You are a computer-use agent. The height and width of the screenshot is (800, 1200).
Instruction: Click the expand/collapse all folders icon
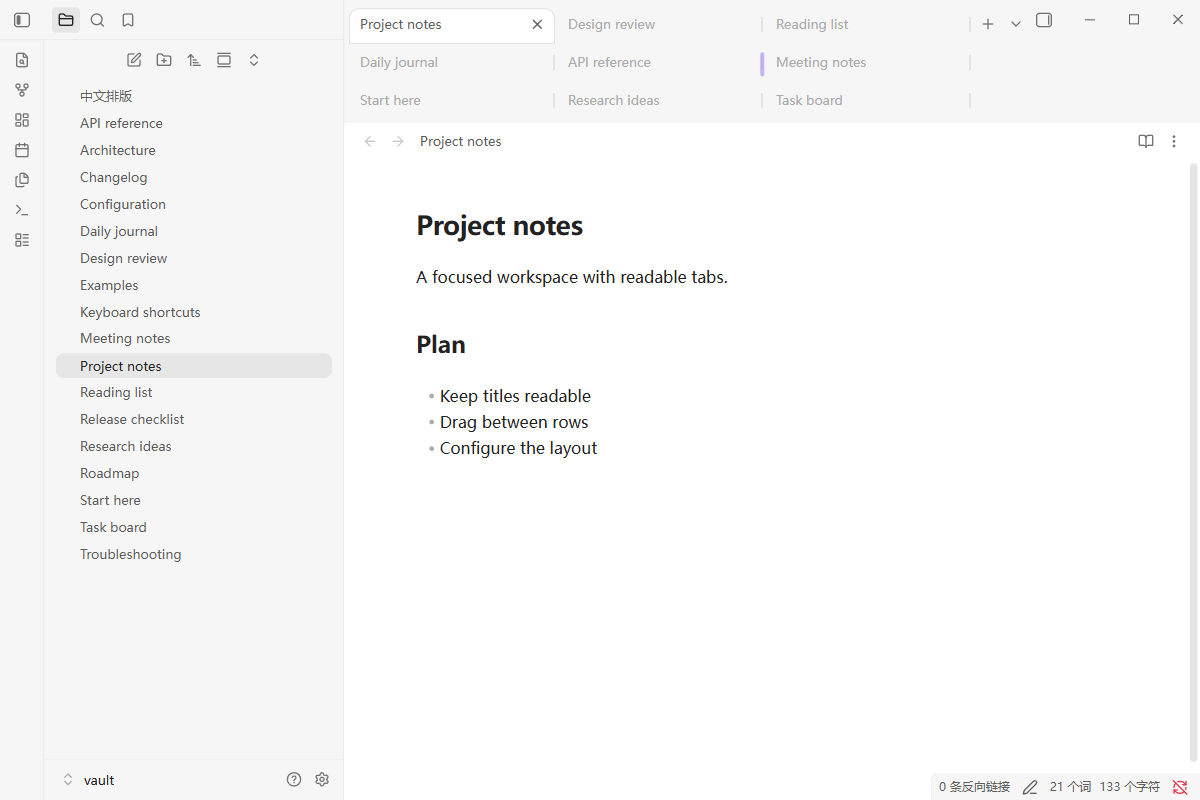point(254,60)
